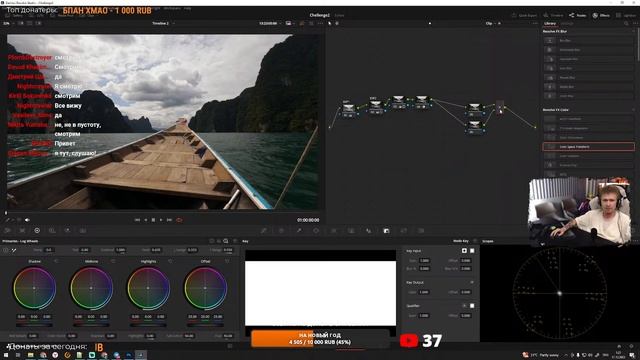Select the parallel mixer node

pos(500,108)
